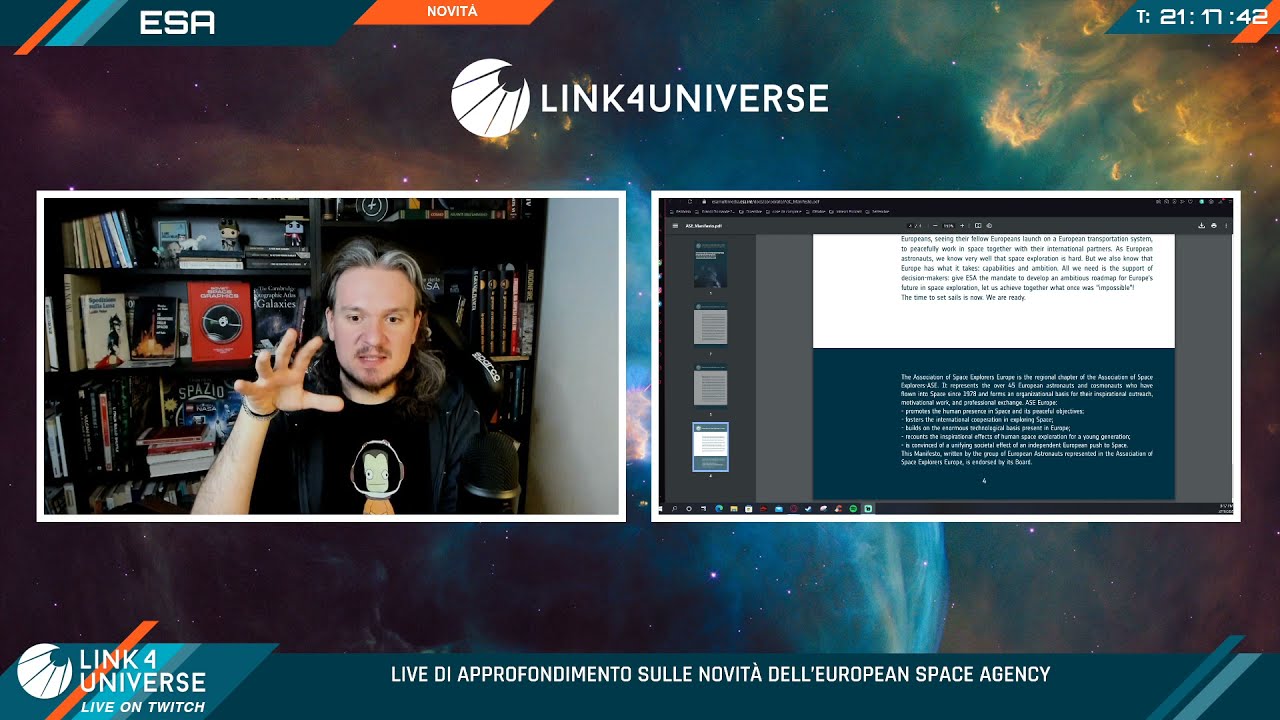Click the webcam video of the presenter
This screenshot has height=720, width=1280.
[x=331, y=356]
